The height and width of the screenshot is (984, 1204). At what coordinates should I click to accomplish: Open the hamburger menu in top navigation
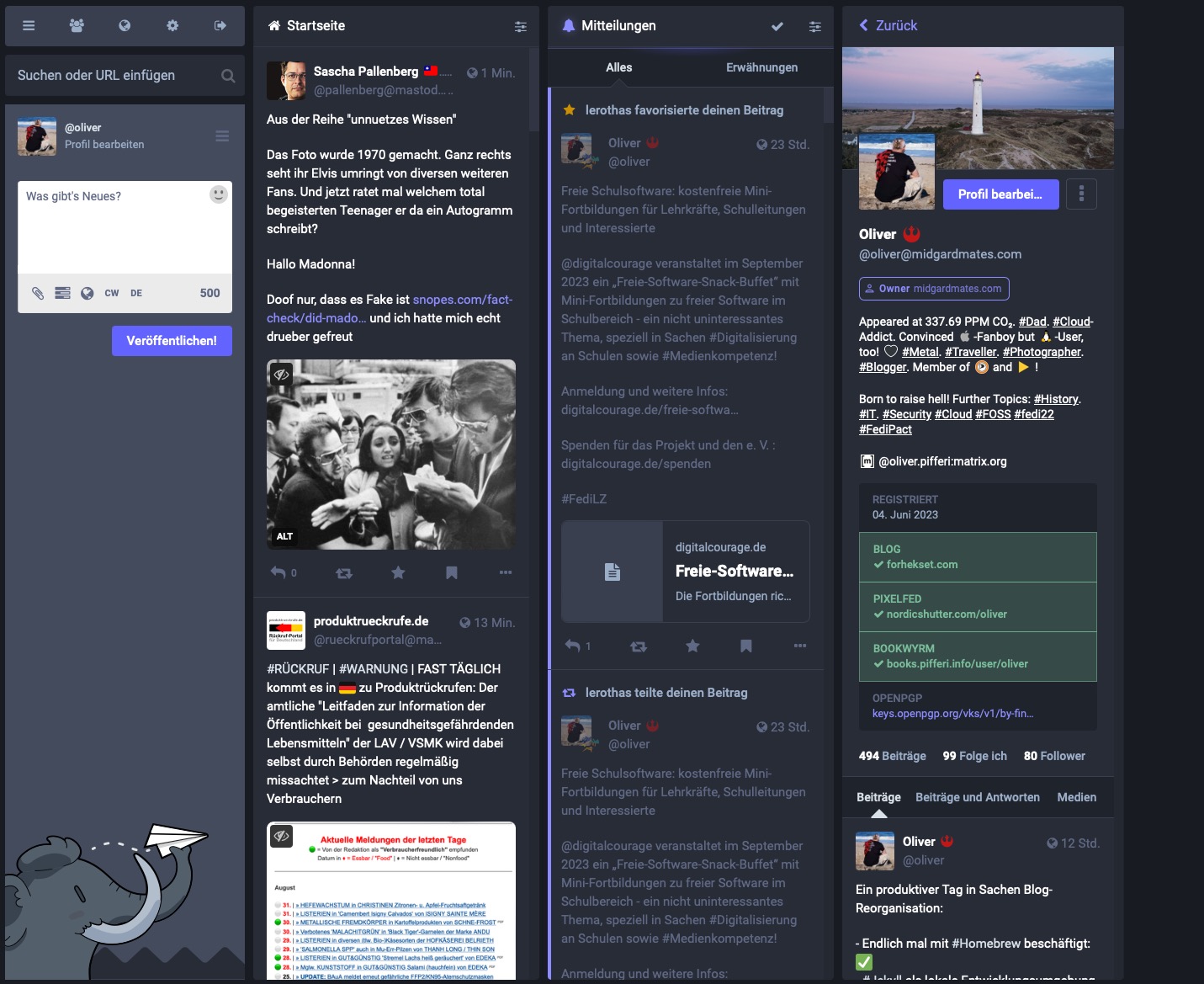click(29, 25)
